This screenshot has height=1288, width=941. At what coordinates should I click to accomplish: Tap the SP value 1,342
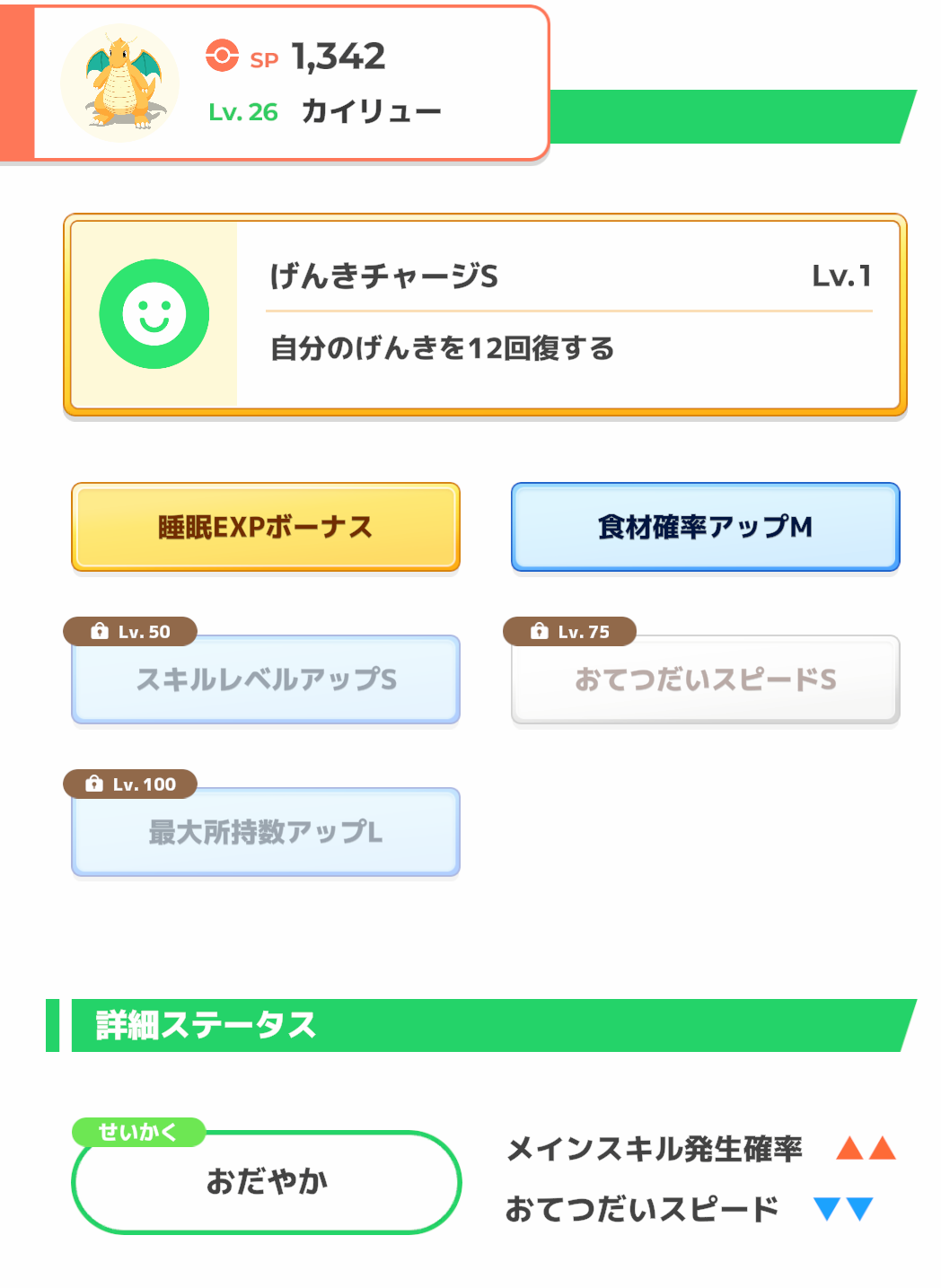[x=339, y=57]
